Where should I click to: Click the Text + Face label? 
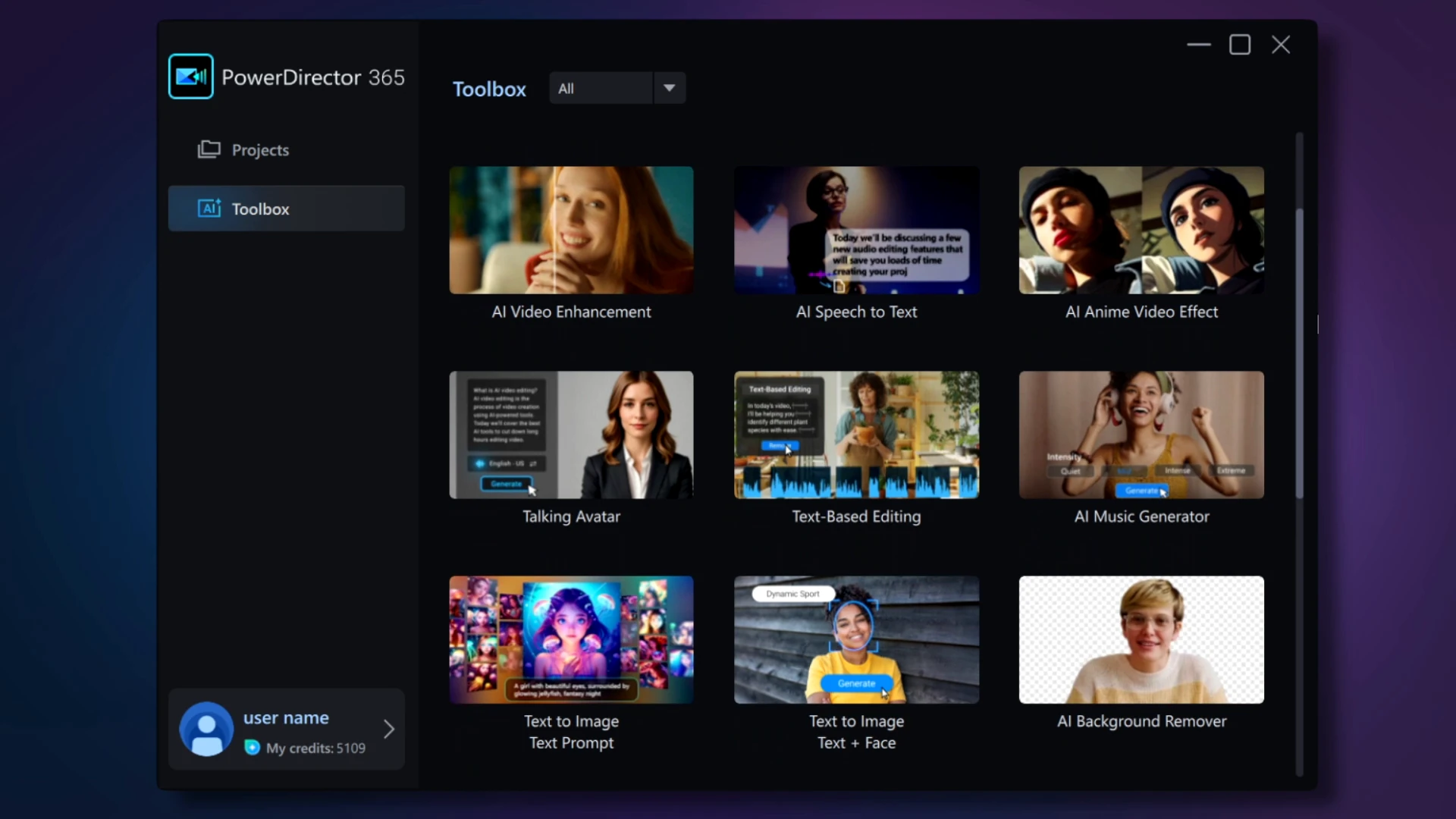pyautogui.click(x=856, y=743)
